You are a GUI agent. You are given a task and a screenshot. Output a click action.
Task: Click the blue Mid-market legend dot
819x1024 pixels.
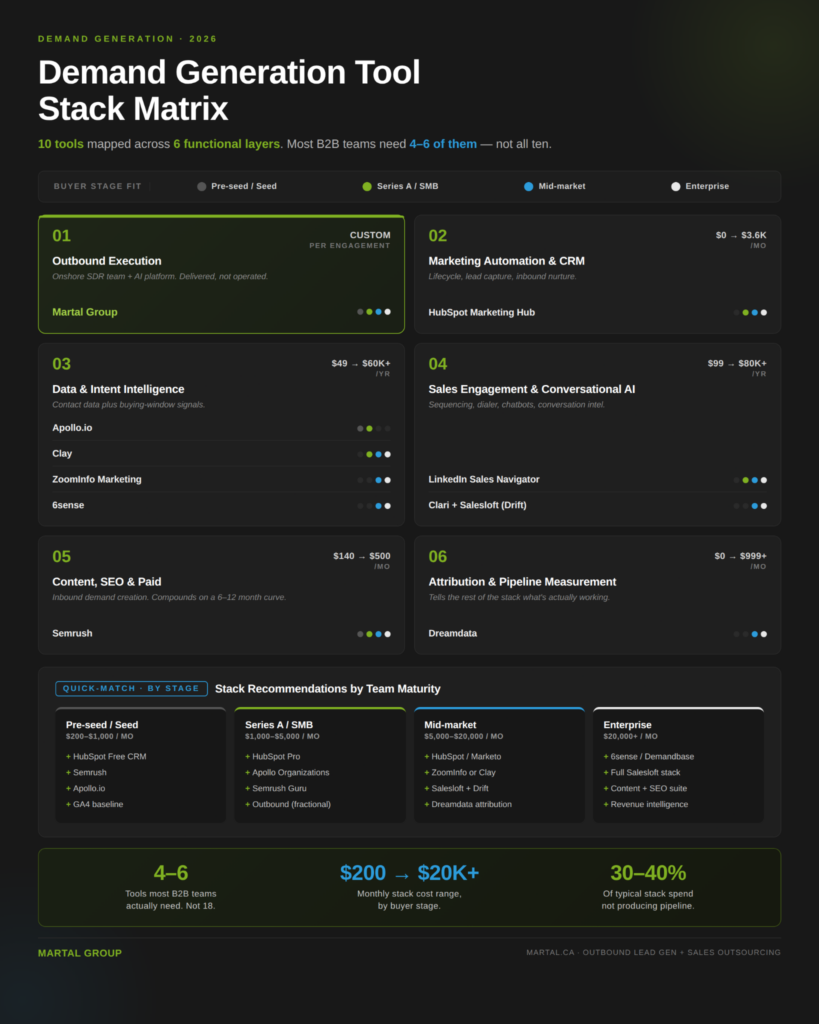(528, 187)
